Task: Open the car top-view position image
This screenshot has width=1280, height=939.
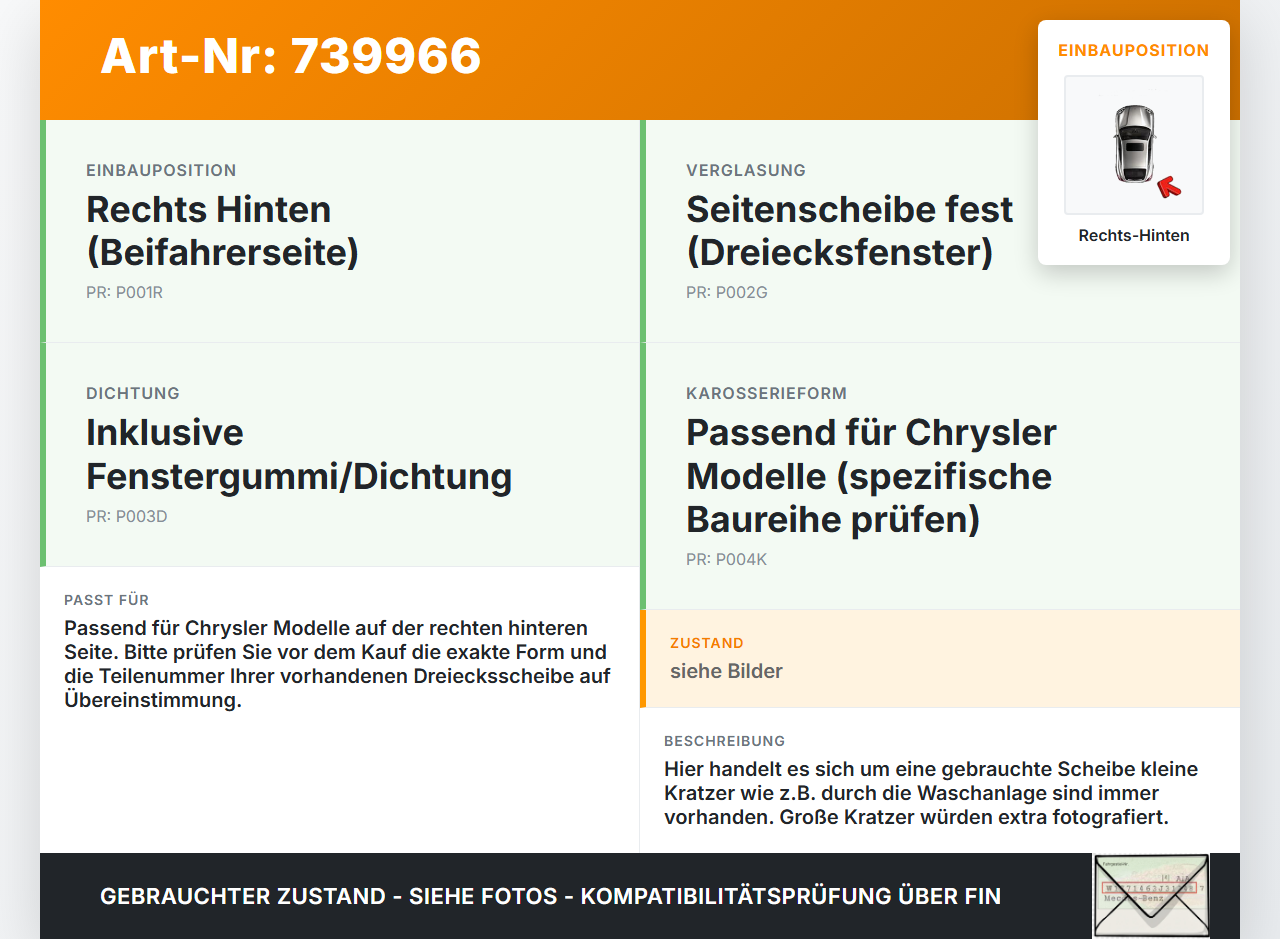Action: click(1134, 145)
